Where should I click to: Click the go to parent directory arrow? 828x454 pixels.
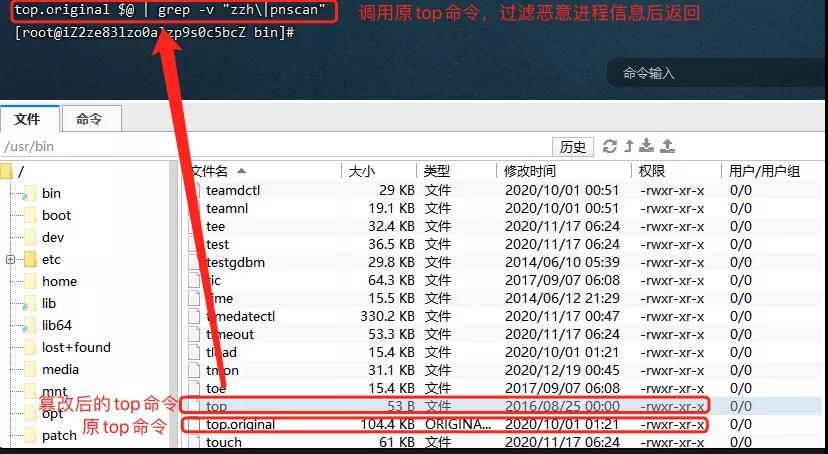tap(630, 146)
